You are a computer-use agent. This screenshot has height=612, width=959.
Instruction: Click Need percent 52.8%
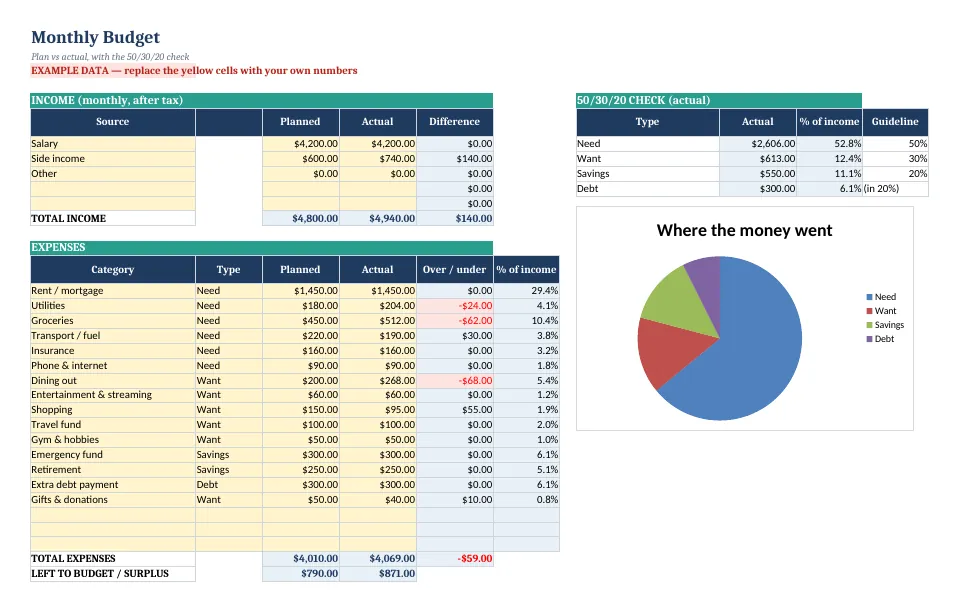(x=829, y=144)
